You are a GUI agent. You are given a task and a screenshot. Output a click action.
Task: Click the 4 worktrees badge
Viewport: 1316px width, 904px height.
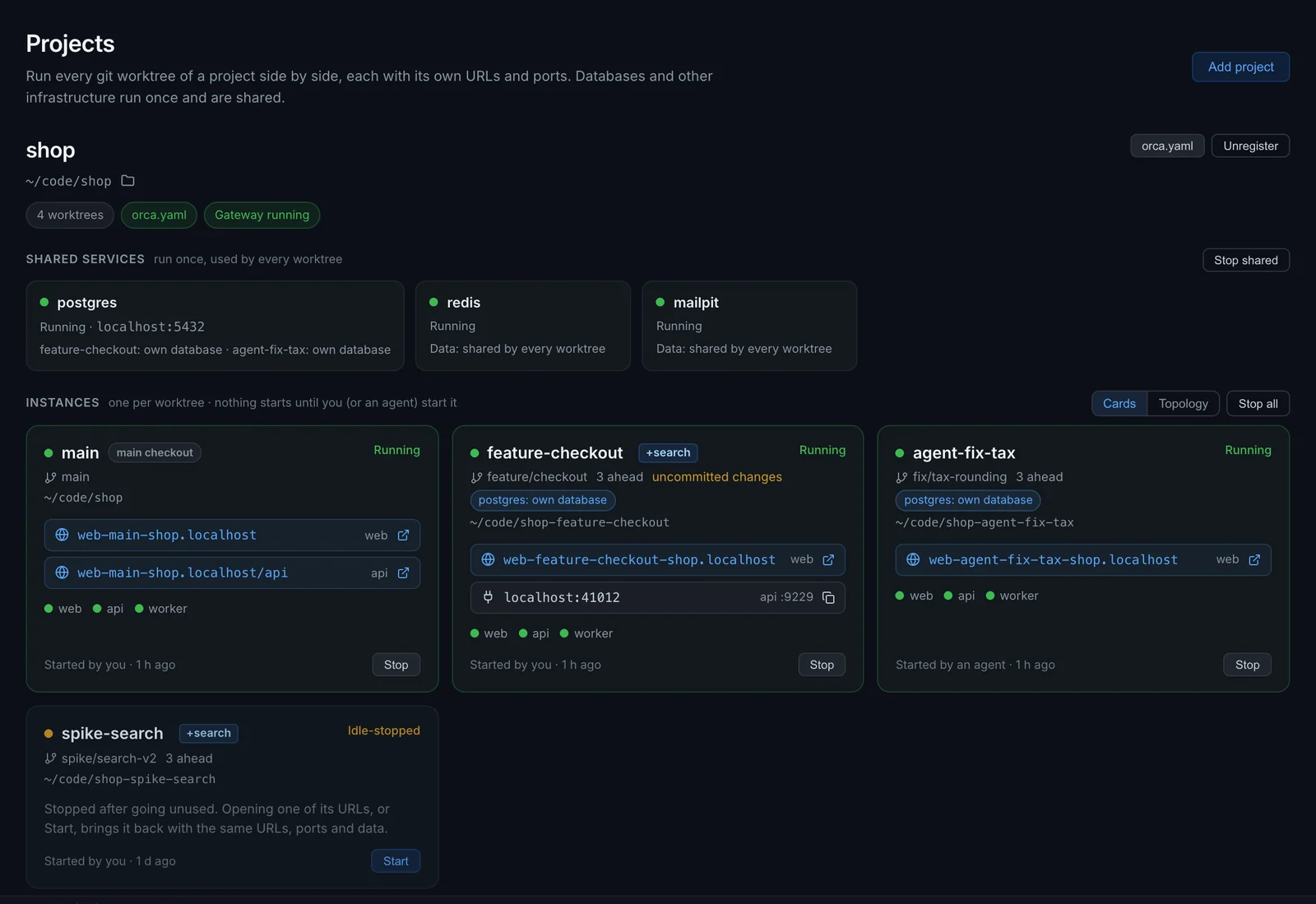(x=70, y=216)
